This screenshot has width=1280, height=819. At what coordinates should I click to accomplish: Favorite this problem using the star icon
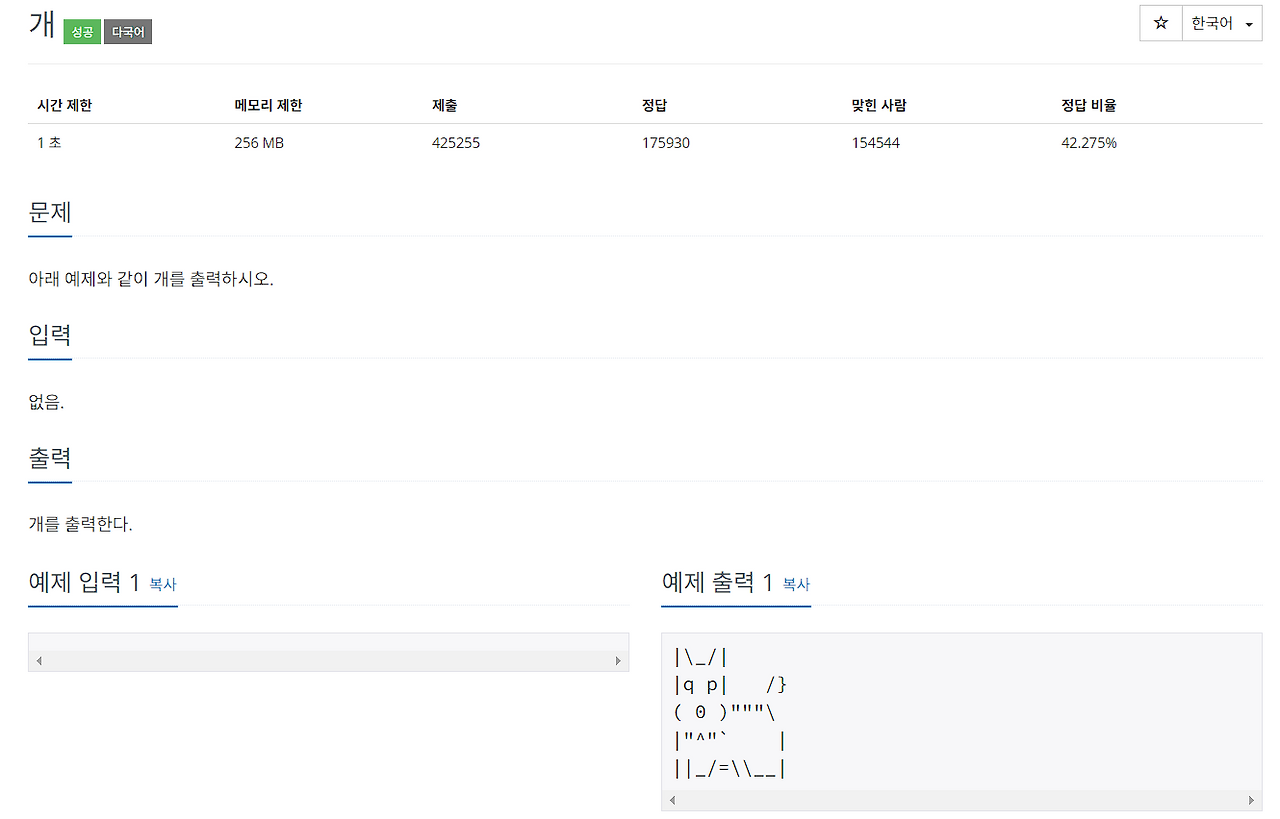pyautogui.click(x=1158, y=23)
